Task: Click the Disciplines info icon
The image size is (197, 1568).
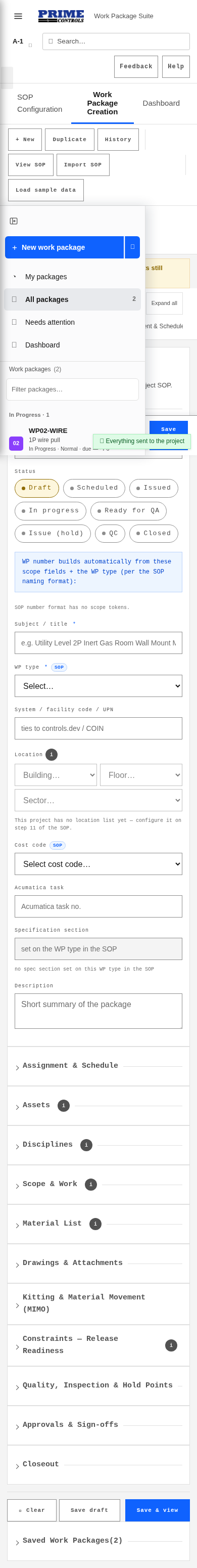Action: pos(86,1145)
